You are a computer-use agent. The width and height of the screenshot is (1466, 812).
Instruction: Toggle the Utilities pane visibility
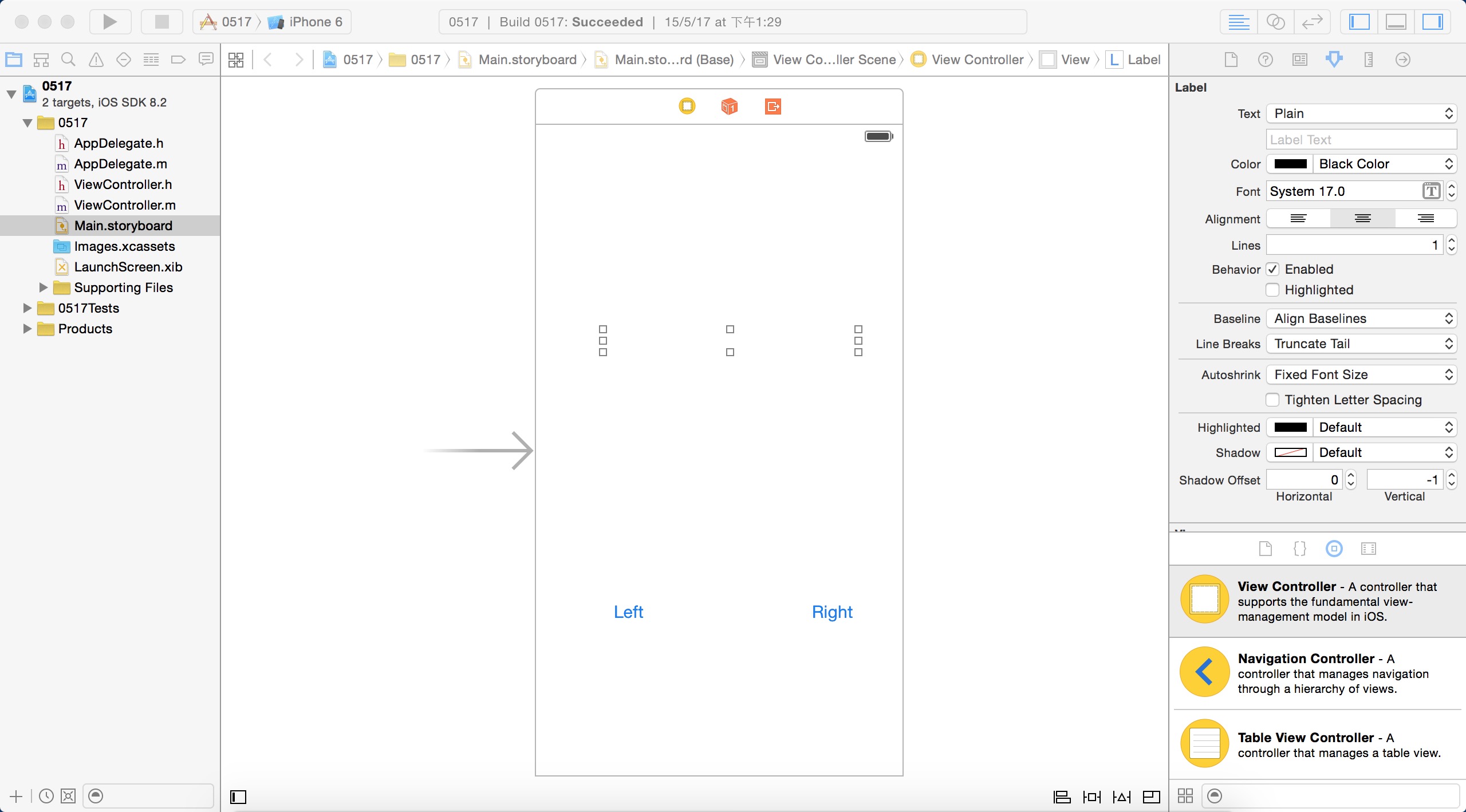(1432, 22)
